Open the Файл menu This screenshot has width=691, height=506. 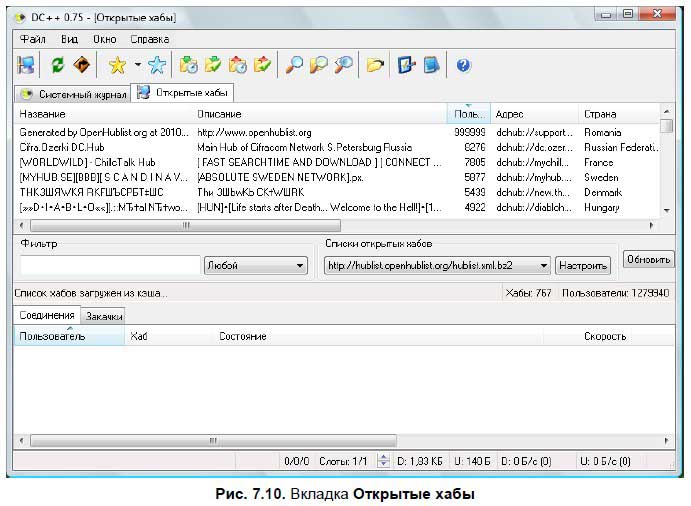tap(32, 40)
